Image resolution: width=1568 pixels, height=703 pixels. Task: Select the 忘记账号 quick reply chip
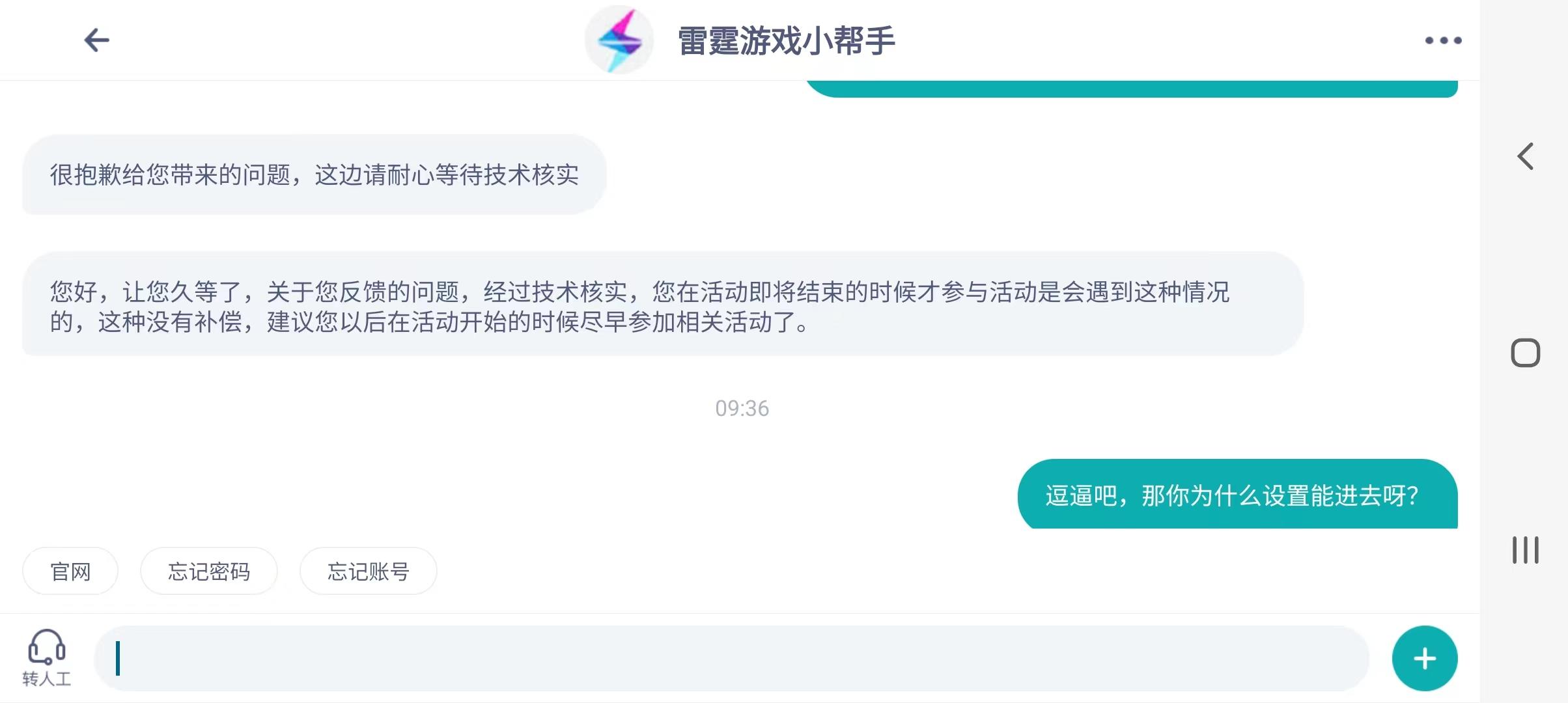click(x=368, y=571)
